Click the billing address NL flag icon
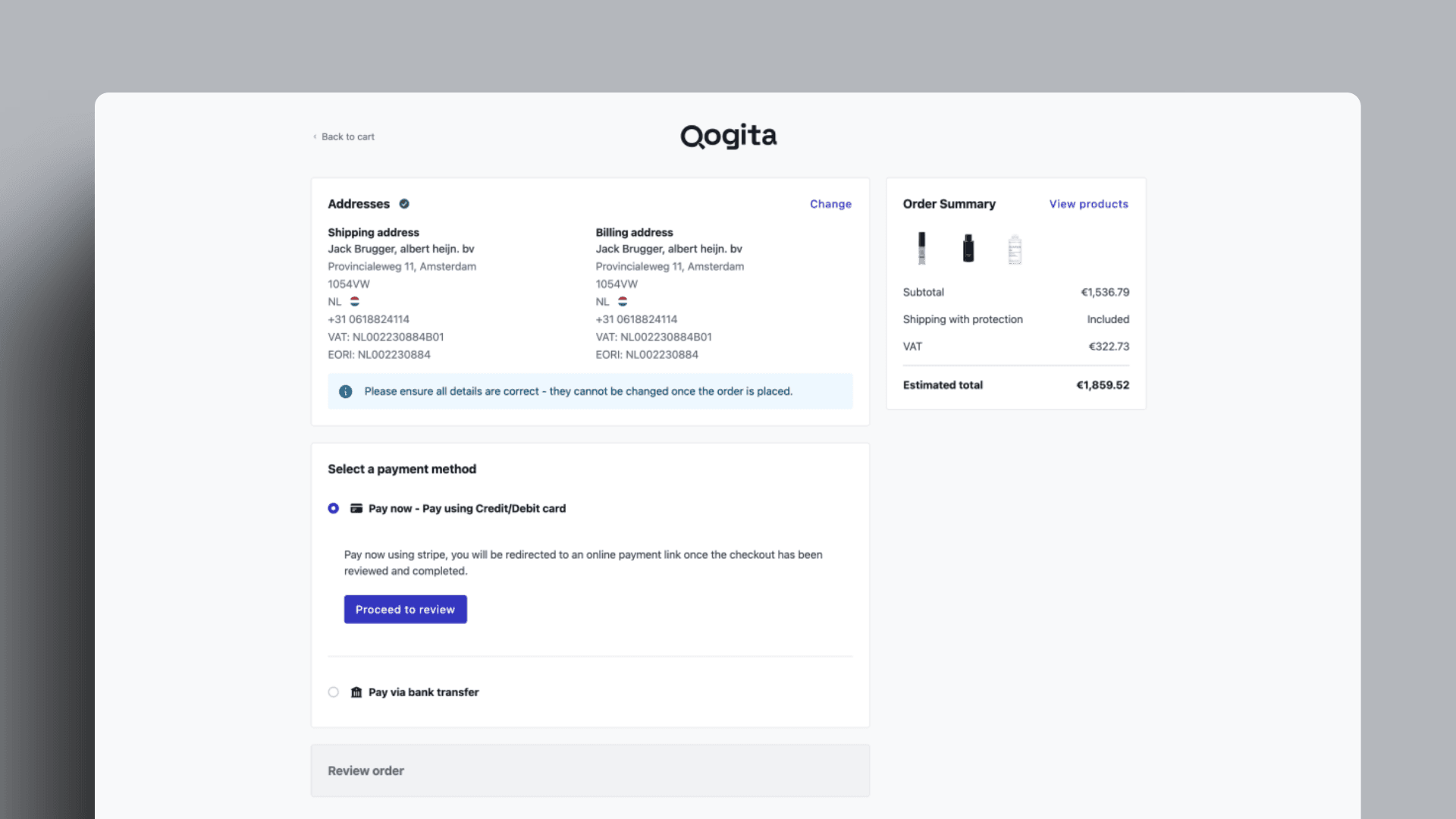 (x=623, y=302)
